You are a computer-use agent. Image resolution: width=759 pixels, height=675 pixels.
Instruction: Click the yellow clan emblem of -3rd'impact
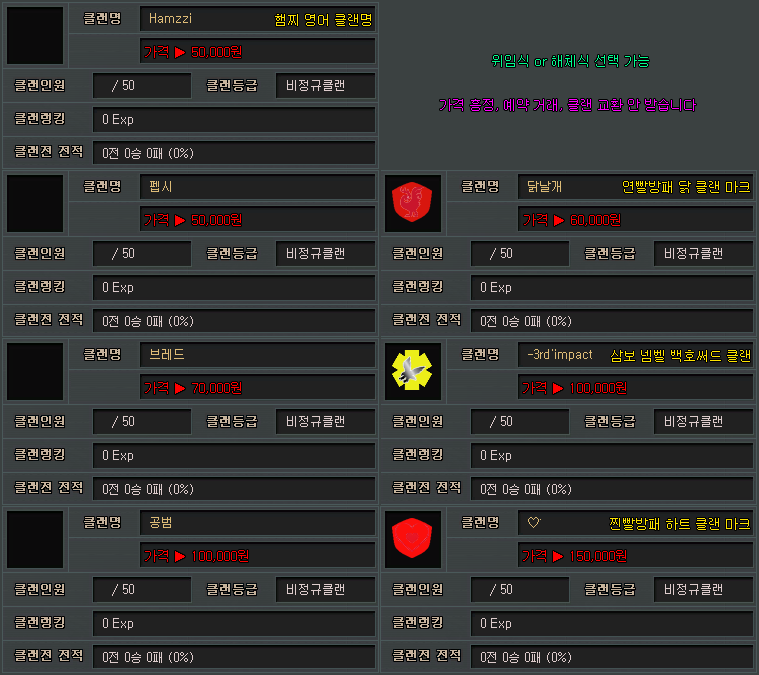(x=412, y=370)
